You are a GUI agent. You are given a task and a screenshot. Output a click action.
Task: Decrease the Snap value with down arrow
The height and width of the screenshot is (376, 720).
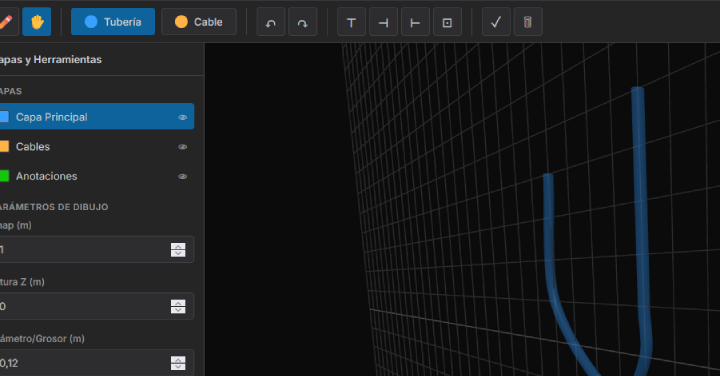(178, 253)
